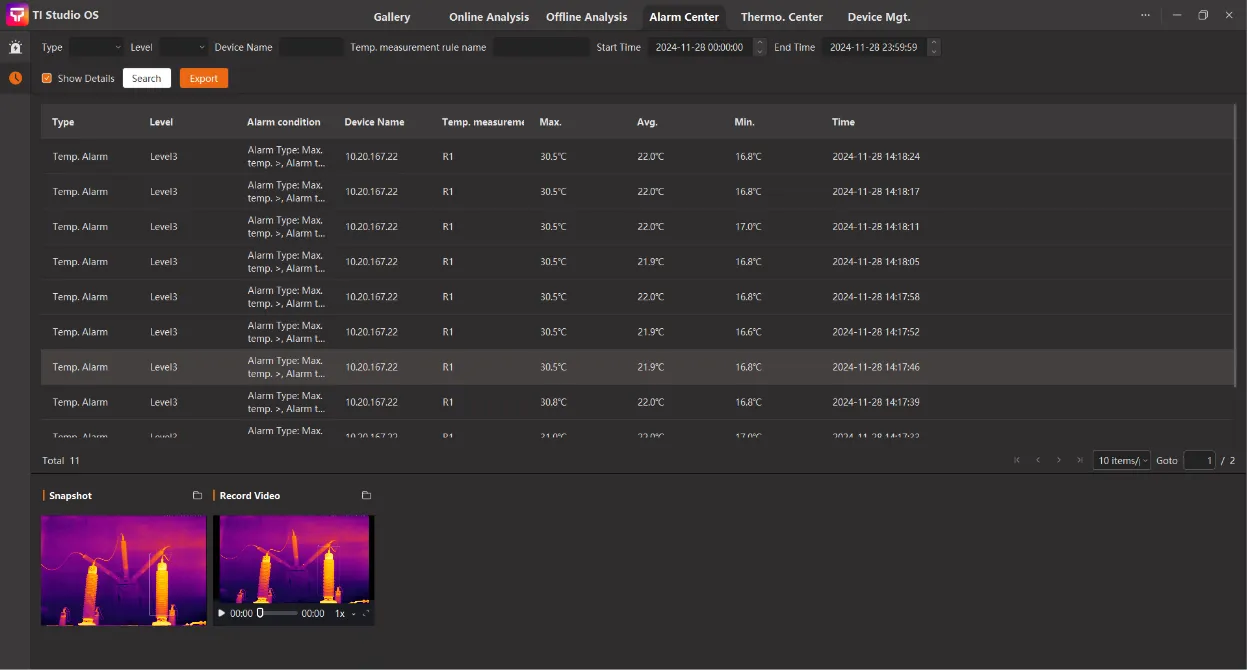Image resolution: width=1248 pixels, height=670 pixels.
Task: Click the three-dots more options icon
Action: [1146, 16]
